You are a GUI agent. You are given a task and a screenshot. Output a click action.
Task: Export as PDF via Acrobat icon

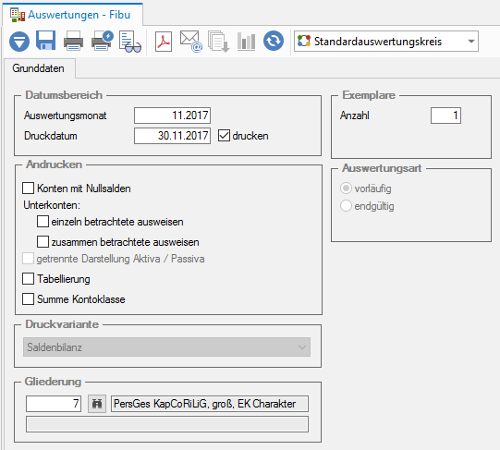(163, 41)
